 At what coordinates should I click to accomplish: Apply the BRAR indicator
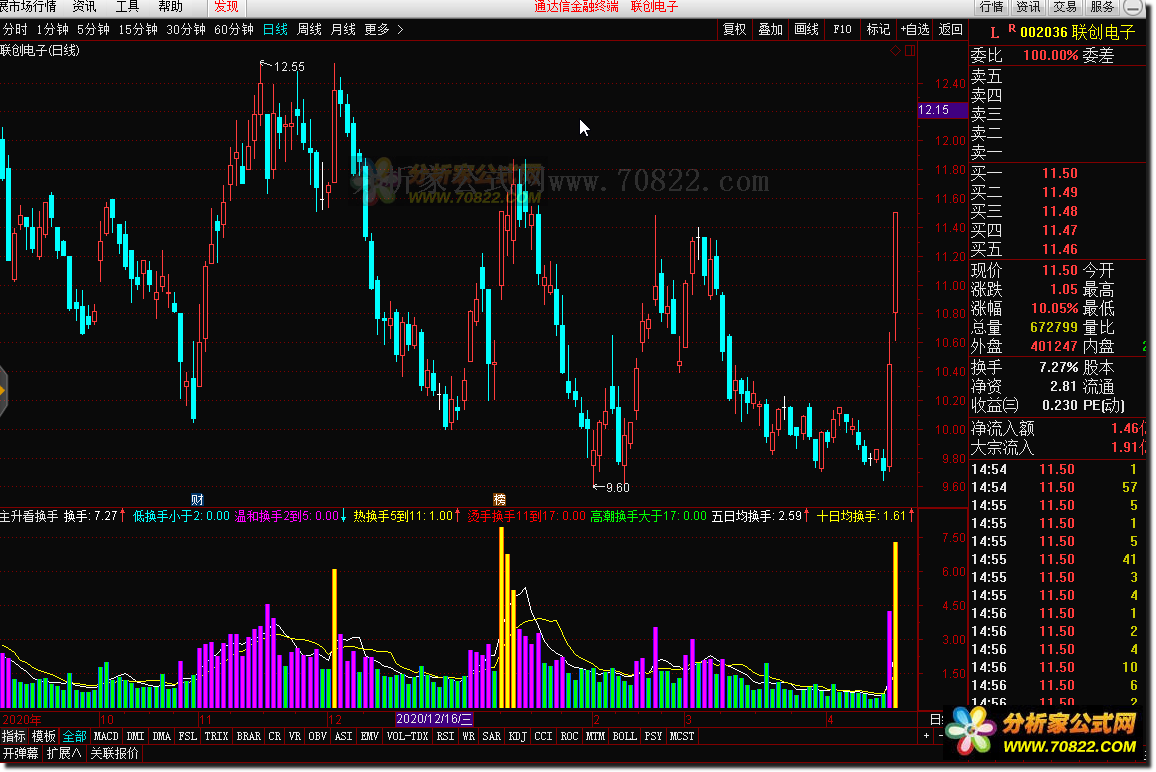point(248,736)
